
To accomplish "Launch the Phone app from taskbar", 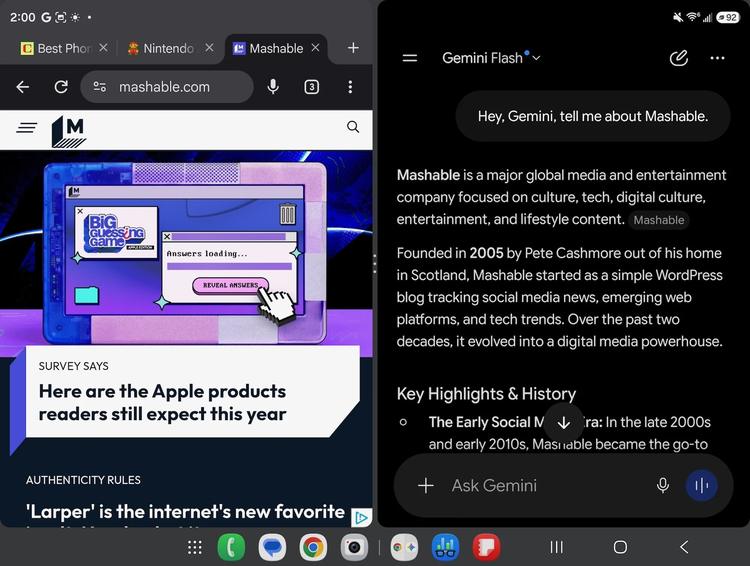I will pyautogui.click(x=232, y=547).
